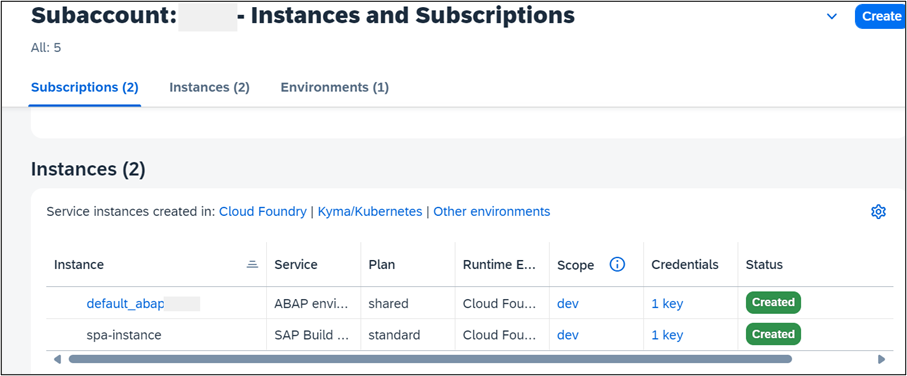Click the Scope info icon

point(617,264)
